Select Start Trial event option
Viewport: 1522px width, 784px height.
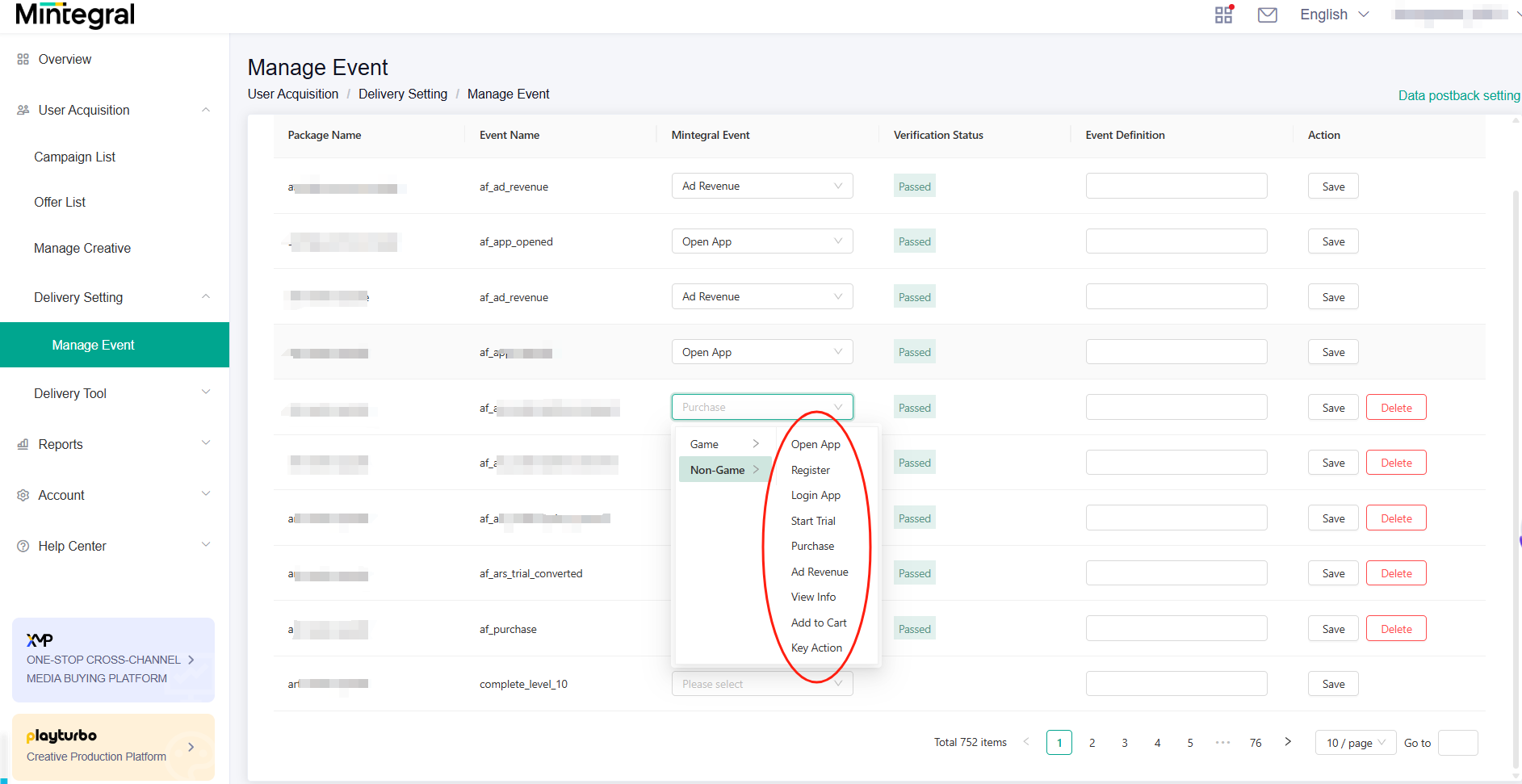(x=813, y=521)
